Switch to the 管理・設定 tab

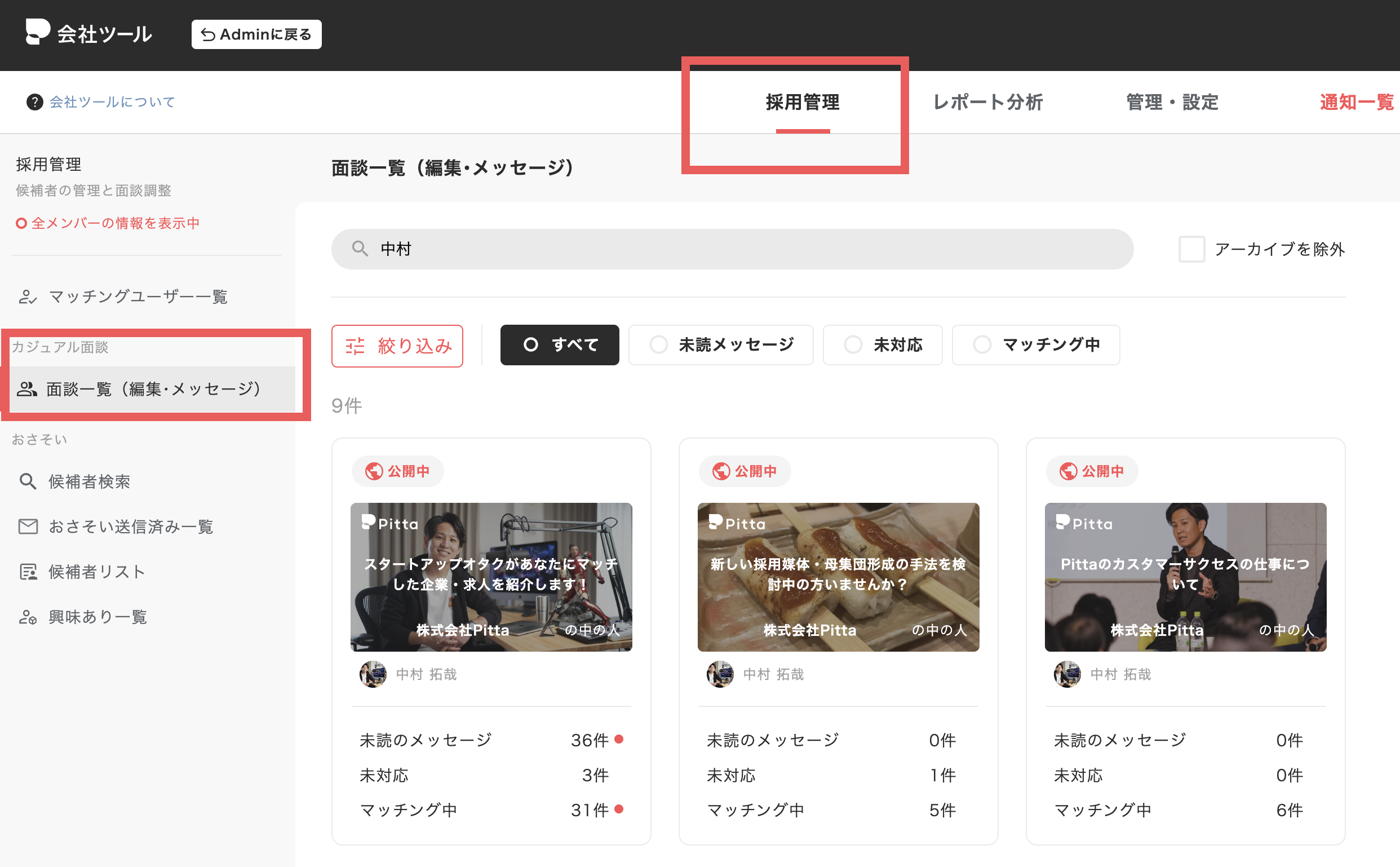coord(1172,102)
